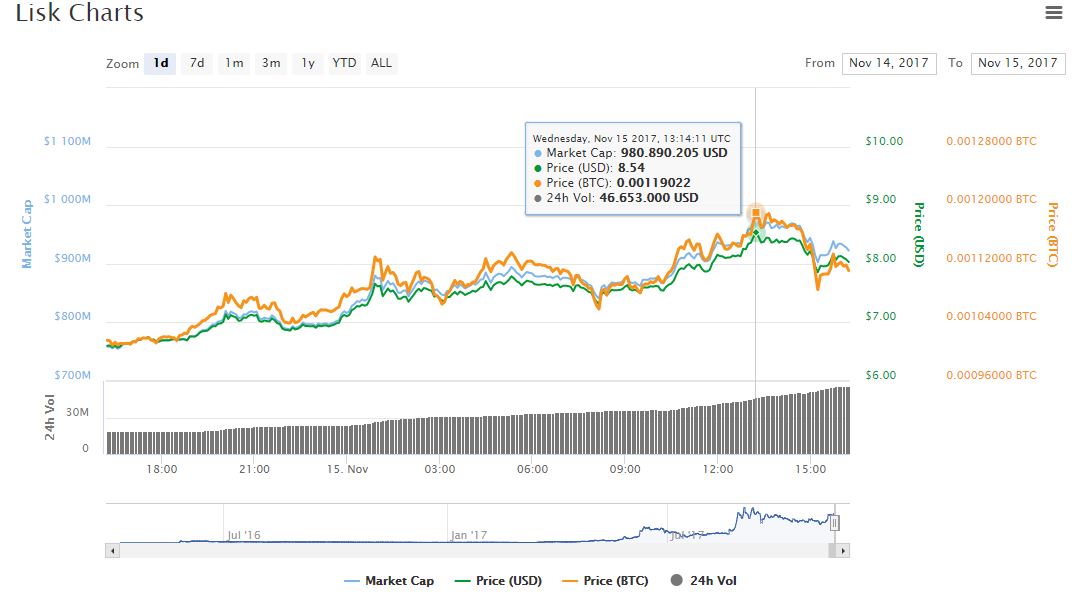The image size is (1072, 594).
Task: Click the ALL zoom button
Action: [x=381, y=62]
